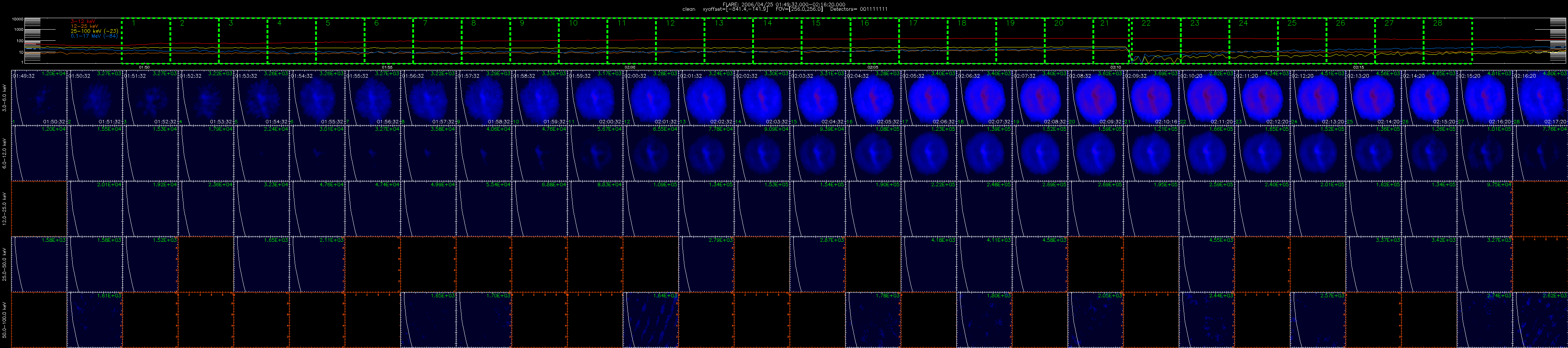Open 3.0-6.0 keV image starting 01:49:32
The image size is (1568, 348).
pos(39,98)
